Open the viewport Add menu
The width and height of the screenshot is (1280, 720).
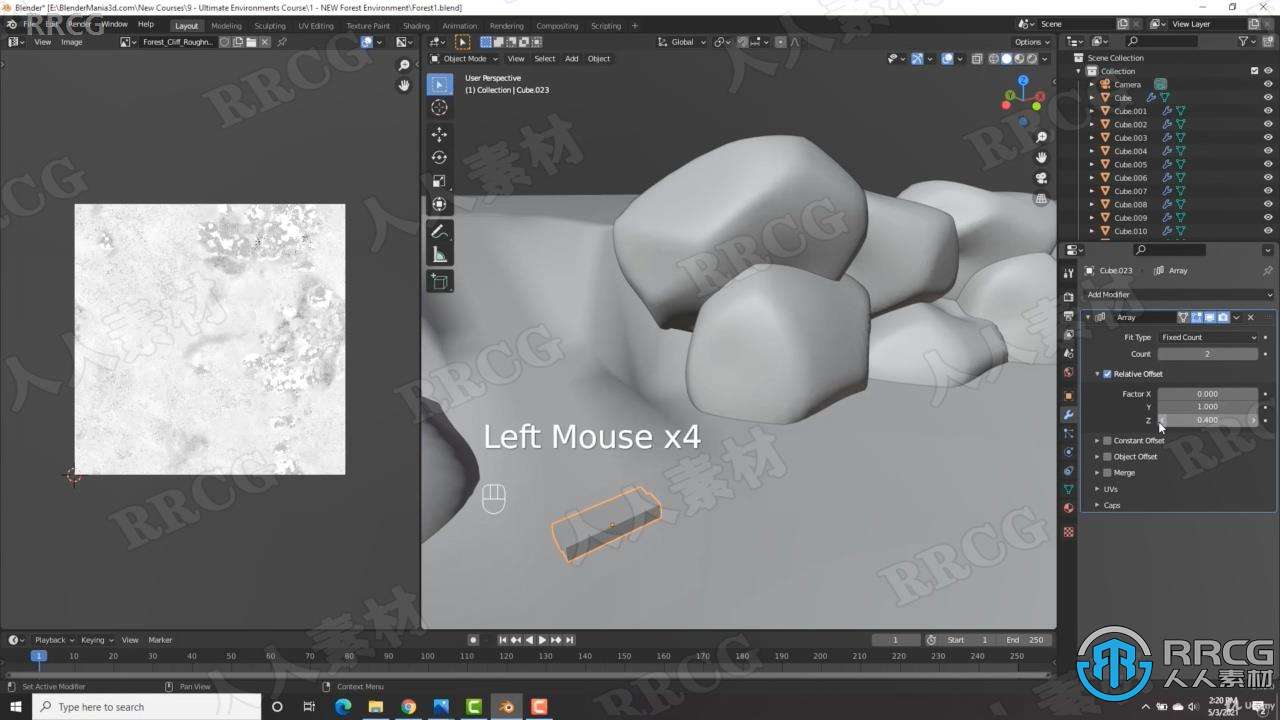(571, 58)
